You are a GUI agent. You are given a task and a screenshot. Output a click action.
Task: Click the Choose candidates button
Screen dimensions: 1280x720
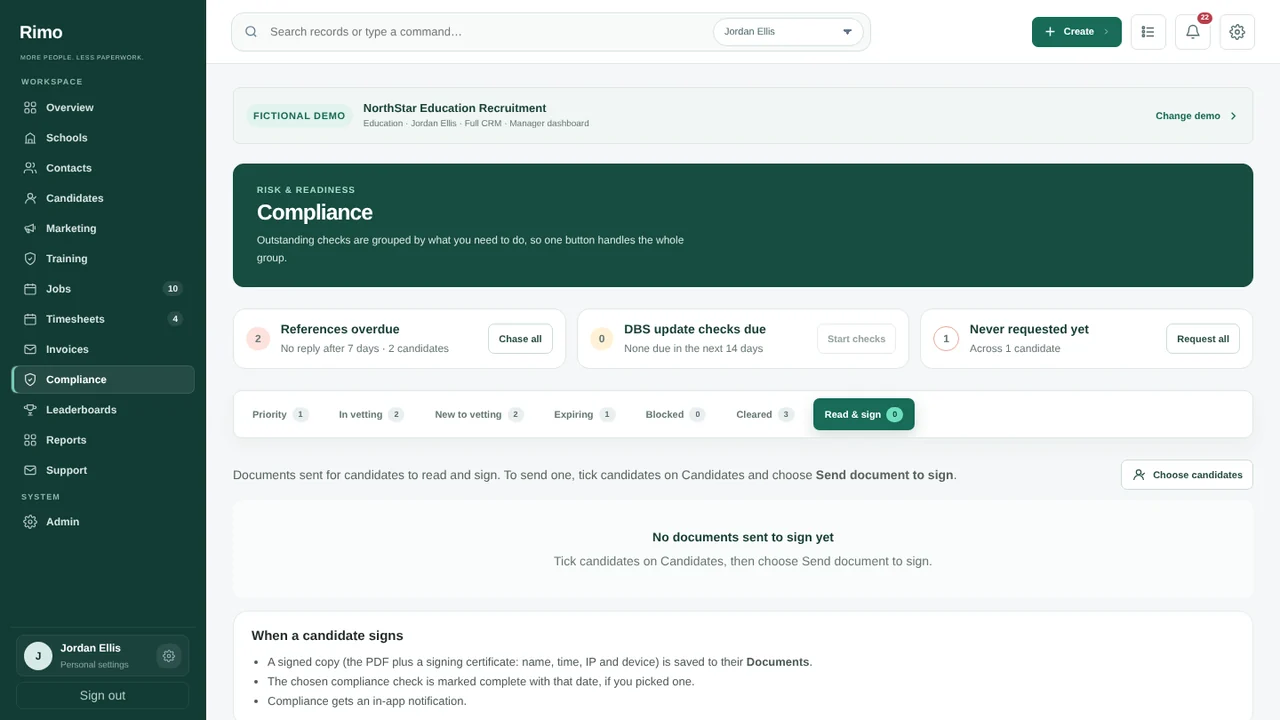pos(1187,475)
